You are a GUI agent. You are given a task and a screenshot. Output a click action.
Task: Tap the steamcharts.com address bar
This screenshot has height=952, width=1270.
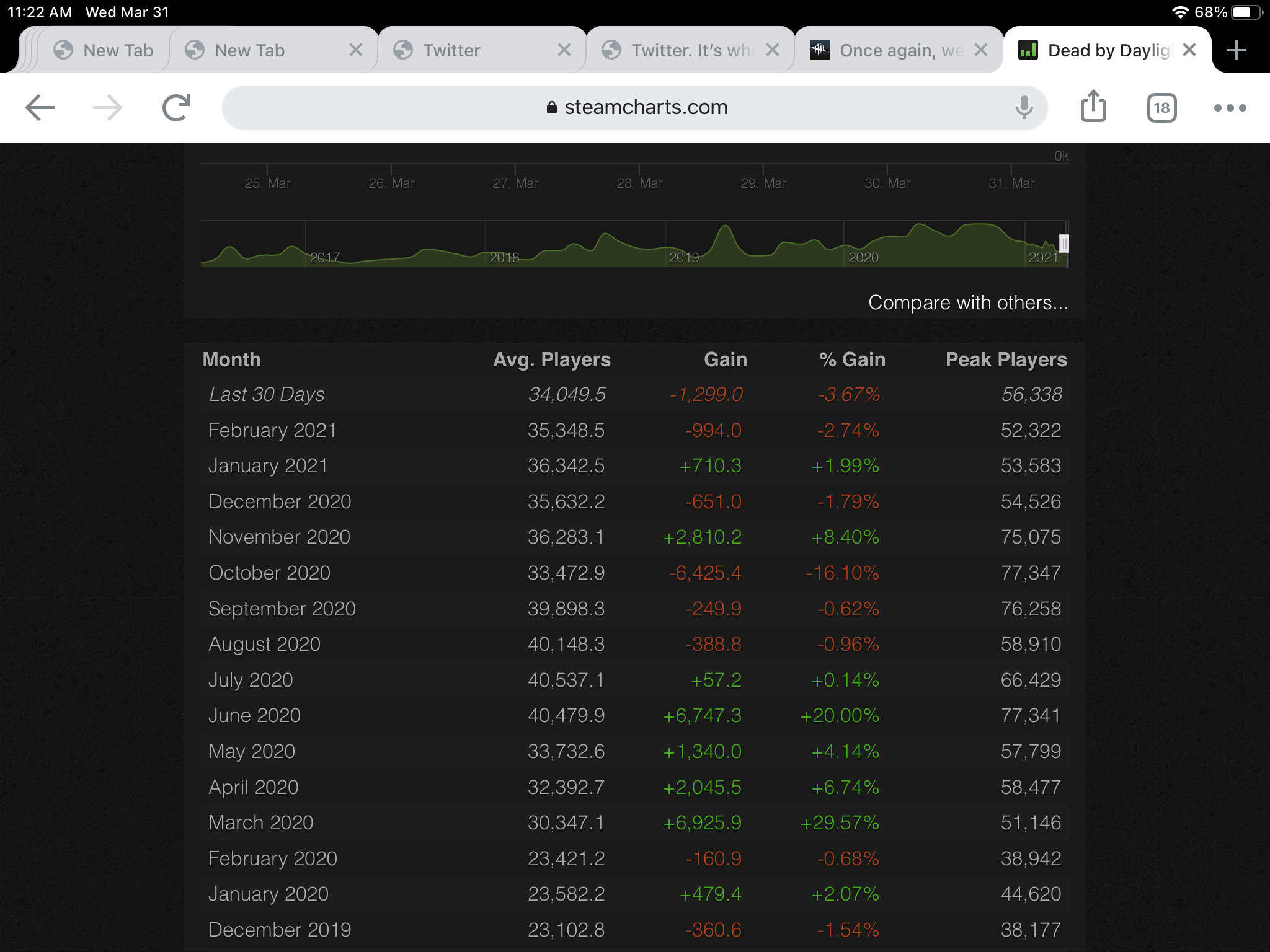point(635,108)
